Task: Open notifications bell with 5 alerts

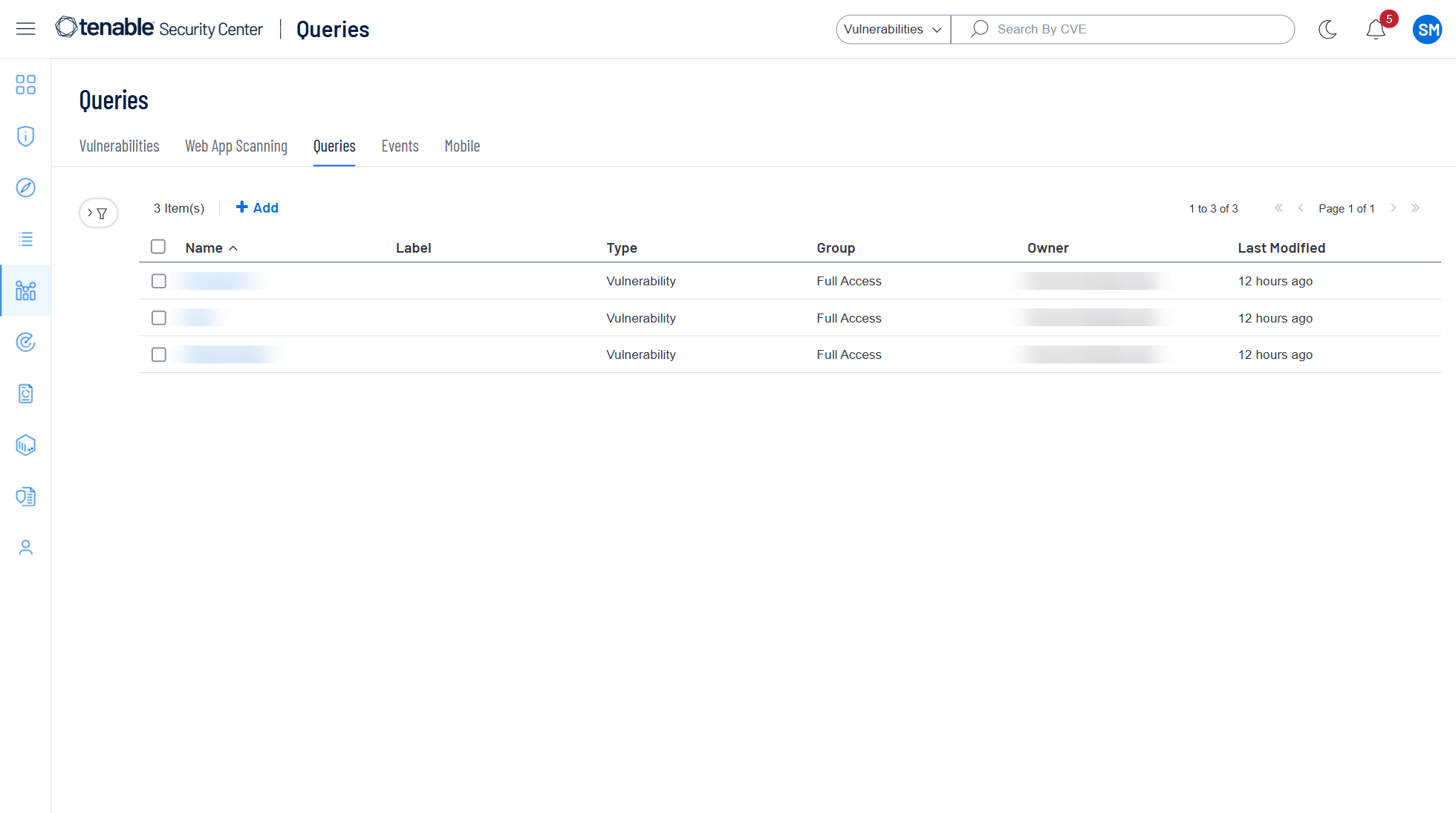Action: 1377,29
